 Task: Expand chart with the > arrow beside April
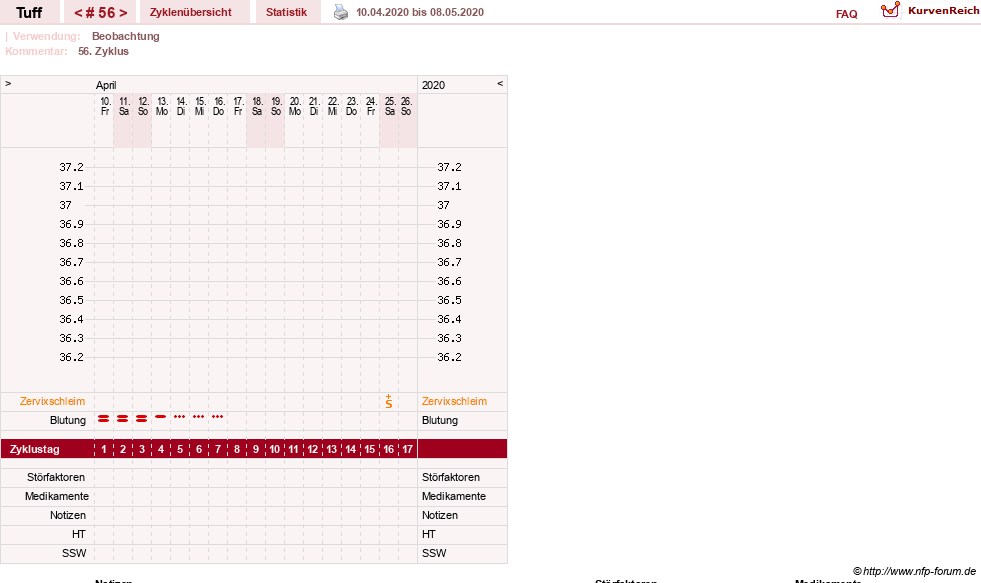pos(8,83)
